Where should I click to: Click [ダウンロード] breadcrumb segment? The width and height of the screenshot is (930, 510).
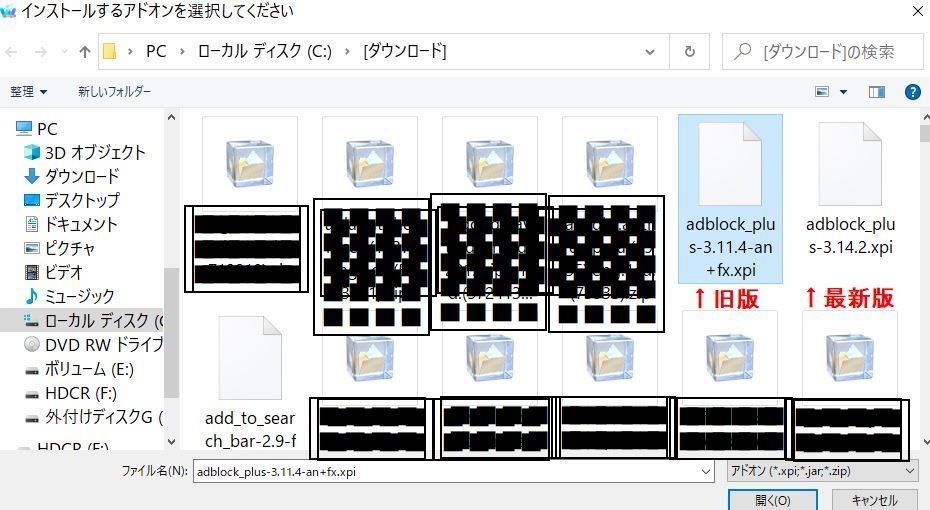click(405, 52)
